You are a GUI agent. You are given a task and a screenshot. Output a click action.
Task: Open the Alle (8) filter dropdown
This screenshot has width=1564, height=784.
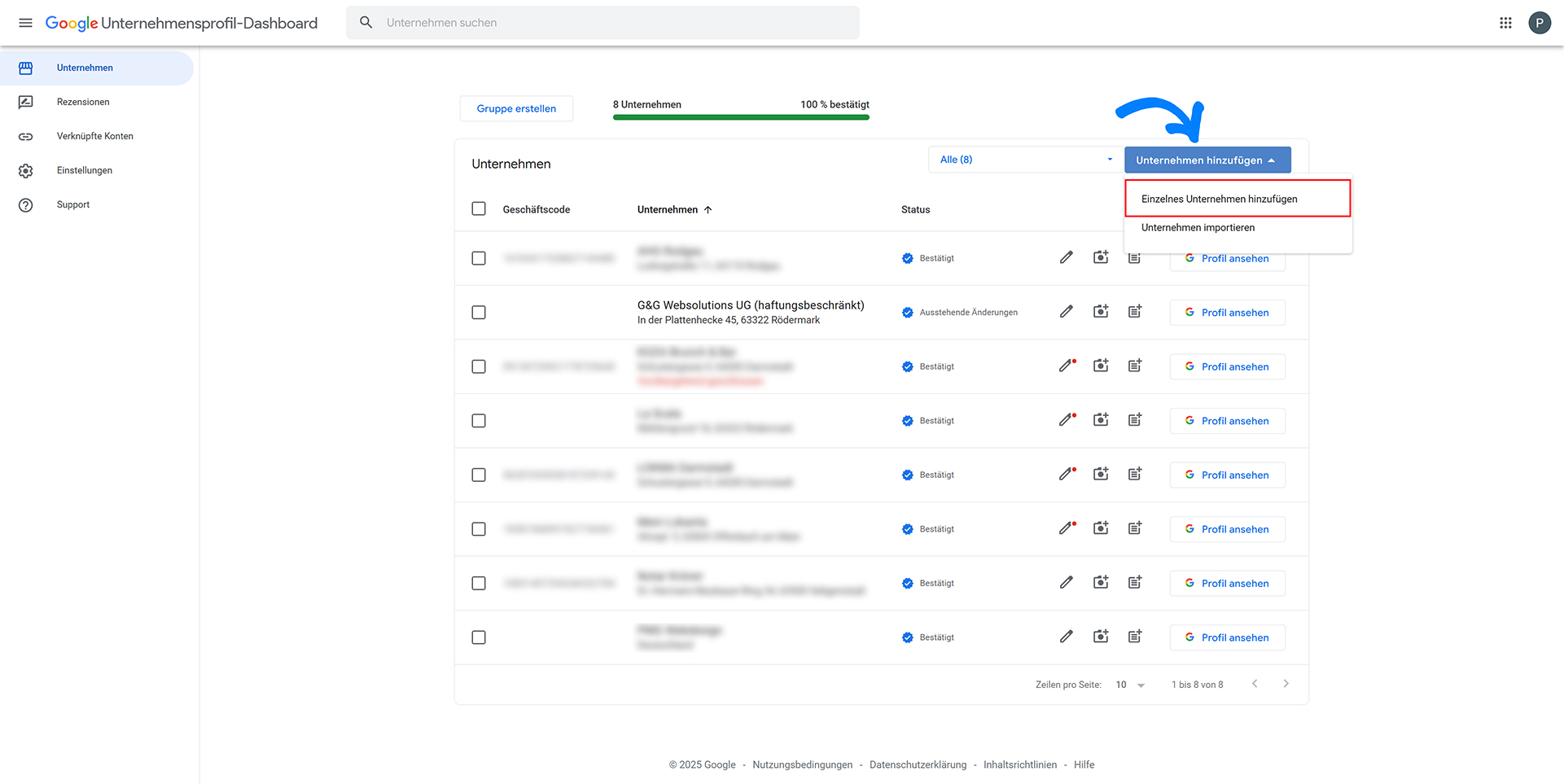tap(1025, 160)
